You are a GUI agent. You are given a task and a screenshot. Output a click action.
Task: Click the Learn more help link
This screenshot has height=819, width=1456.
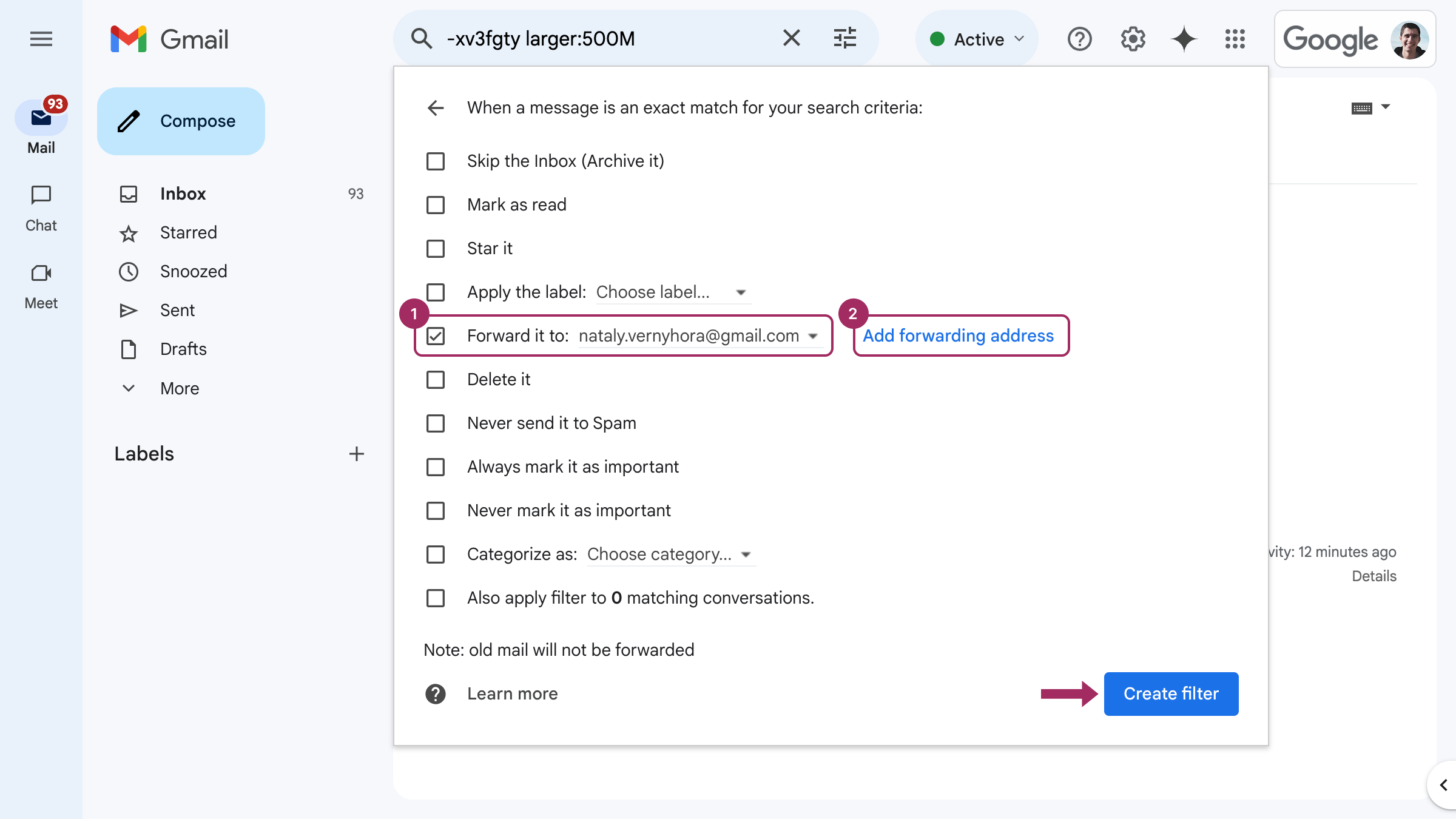tap(512, 693)
